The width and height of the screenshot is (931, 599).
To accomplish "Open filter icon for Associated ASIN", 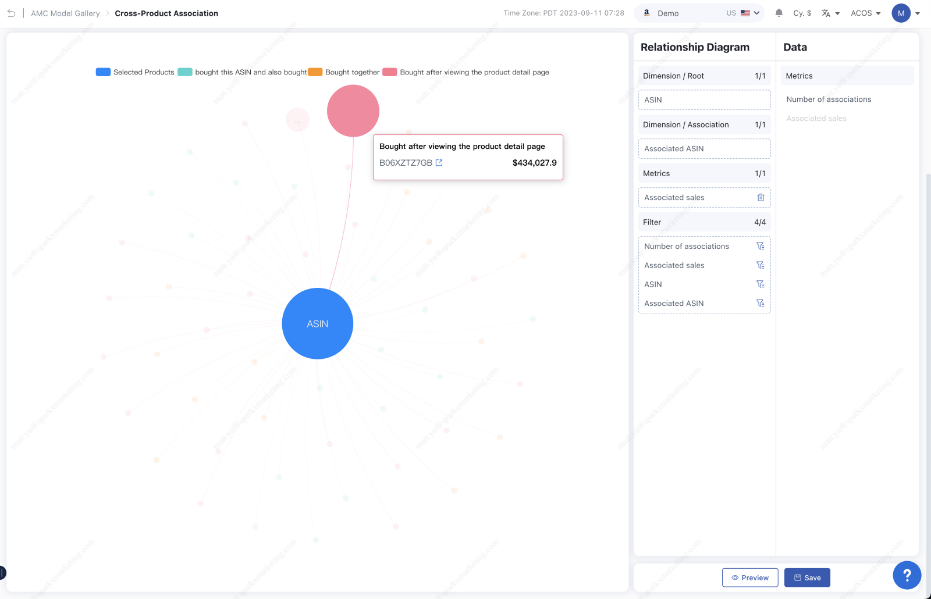I will click(760, 303).
